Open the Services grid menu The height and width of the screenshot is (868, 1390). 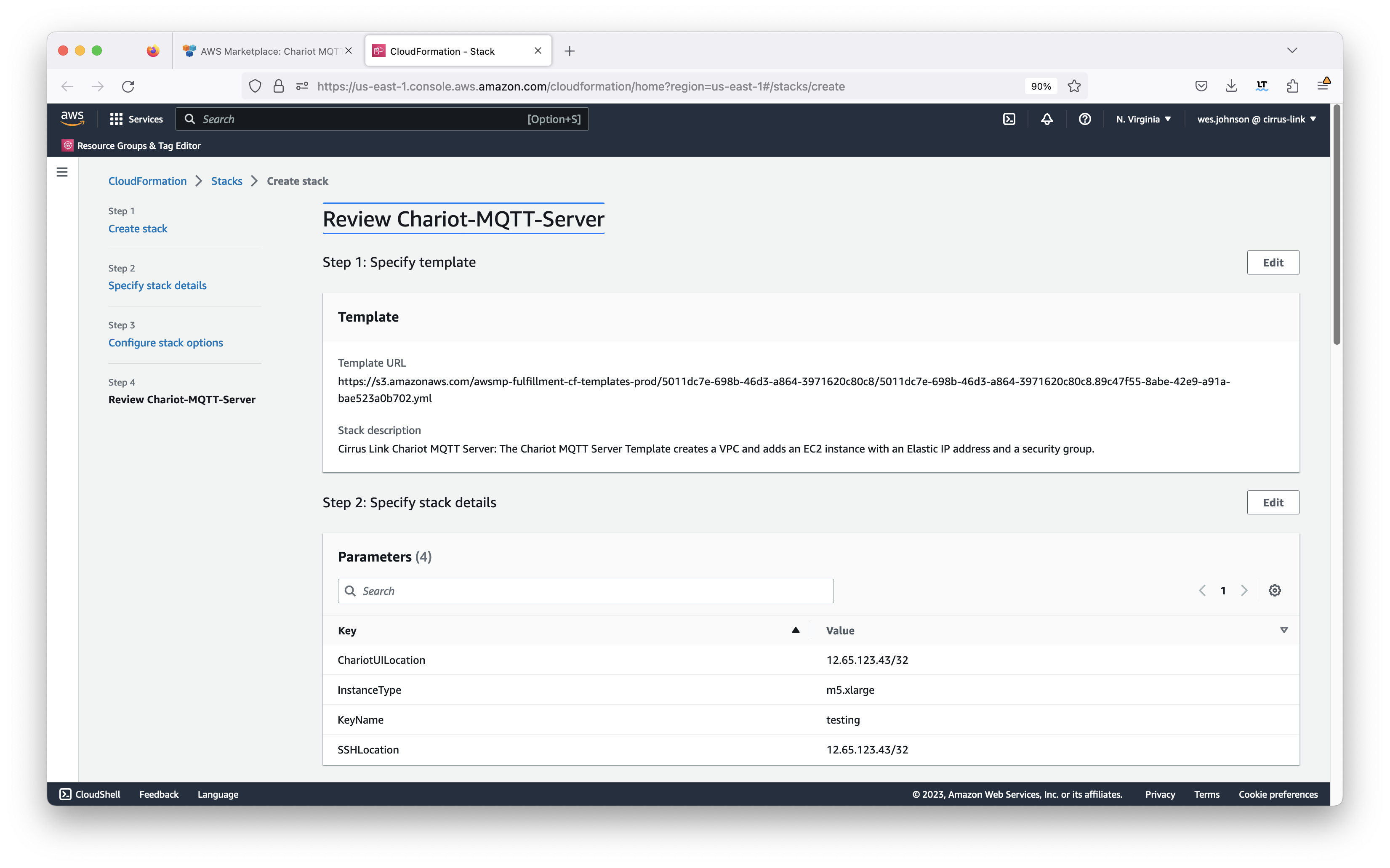coord(136,119)
